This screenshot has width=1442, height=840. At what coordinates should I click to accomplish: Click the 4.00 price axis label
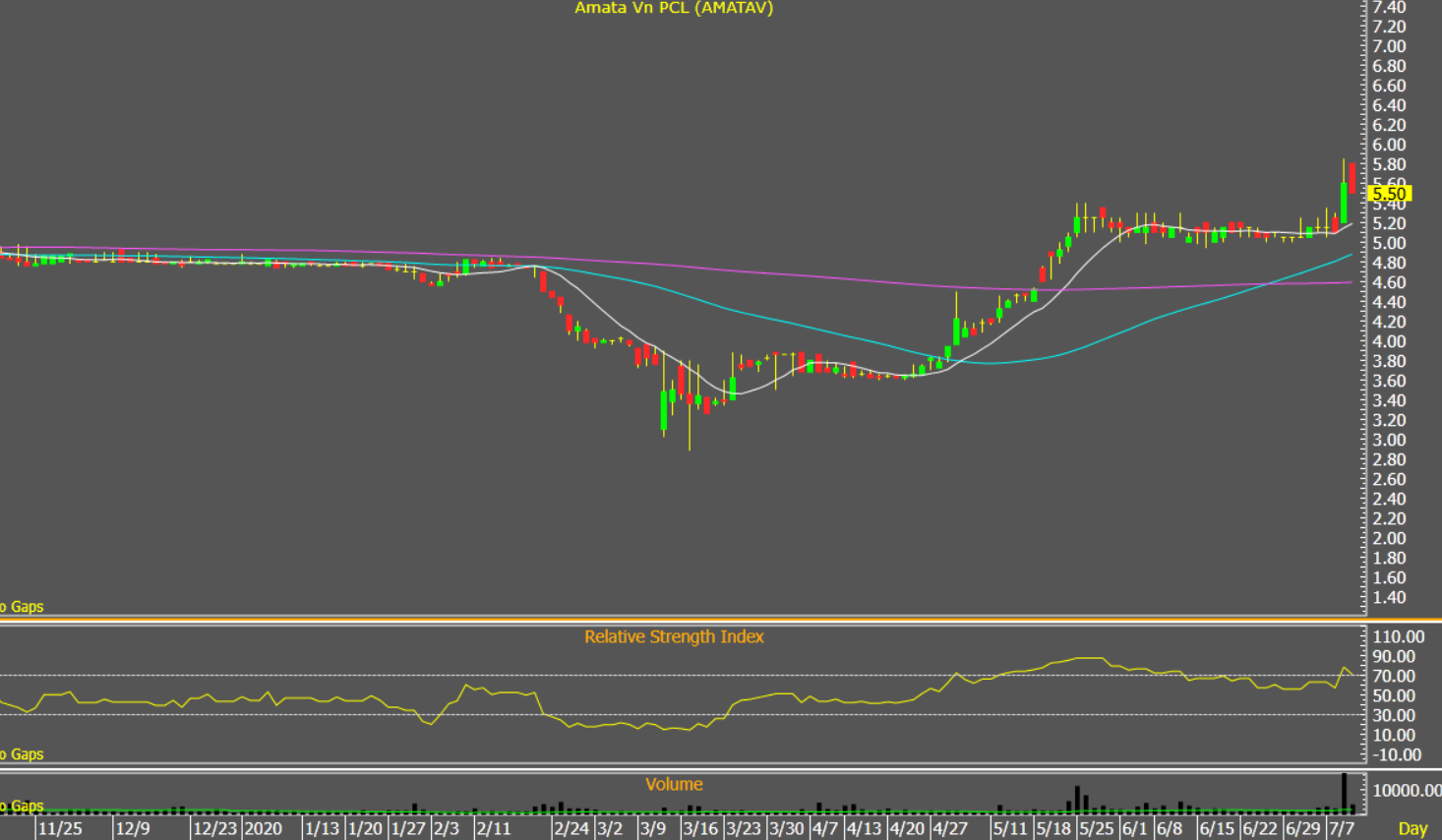coord(1389,341)
